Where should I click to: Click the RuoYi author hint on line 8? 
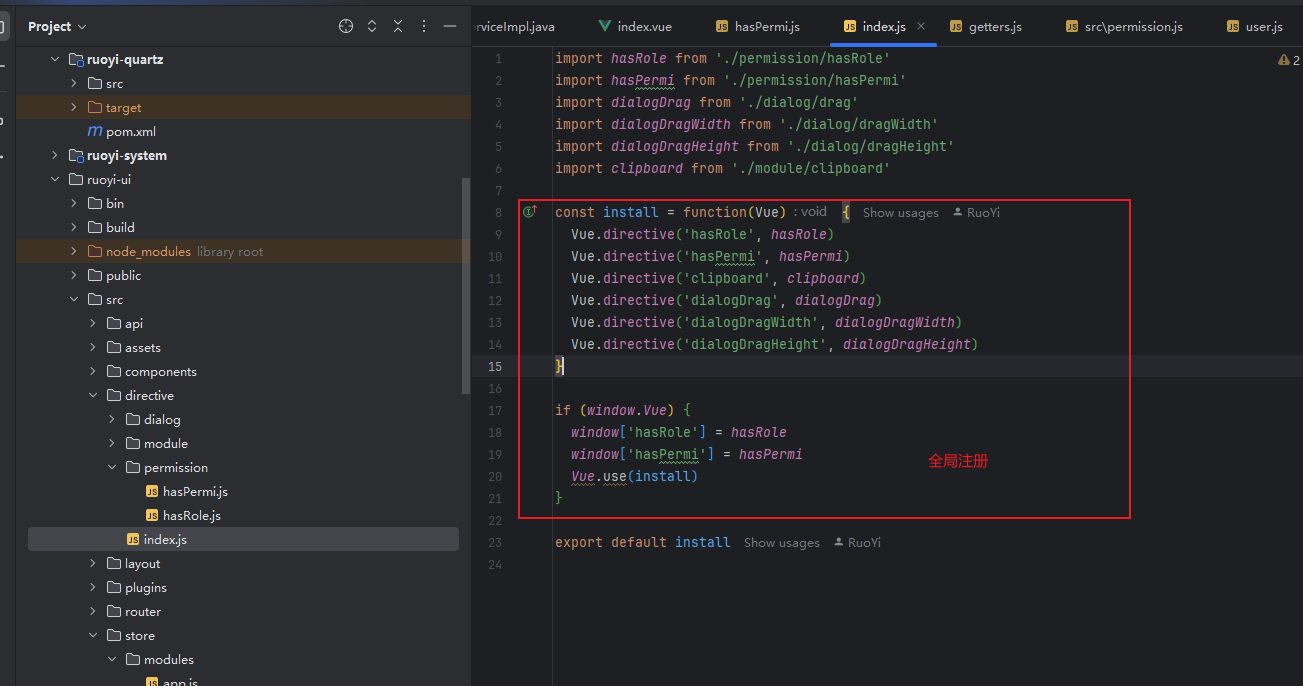(x=976, y=212)
